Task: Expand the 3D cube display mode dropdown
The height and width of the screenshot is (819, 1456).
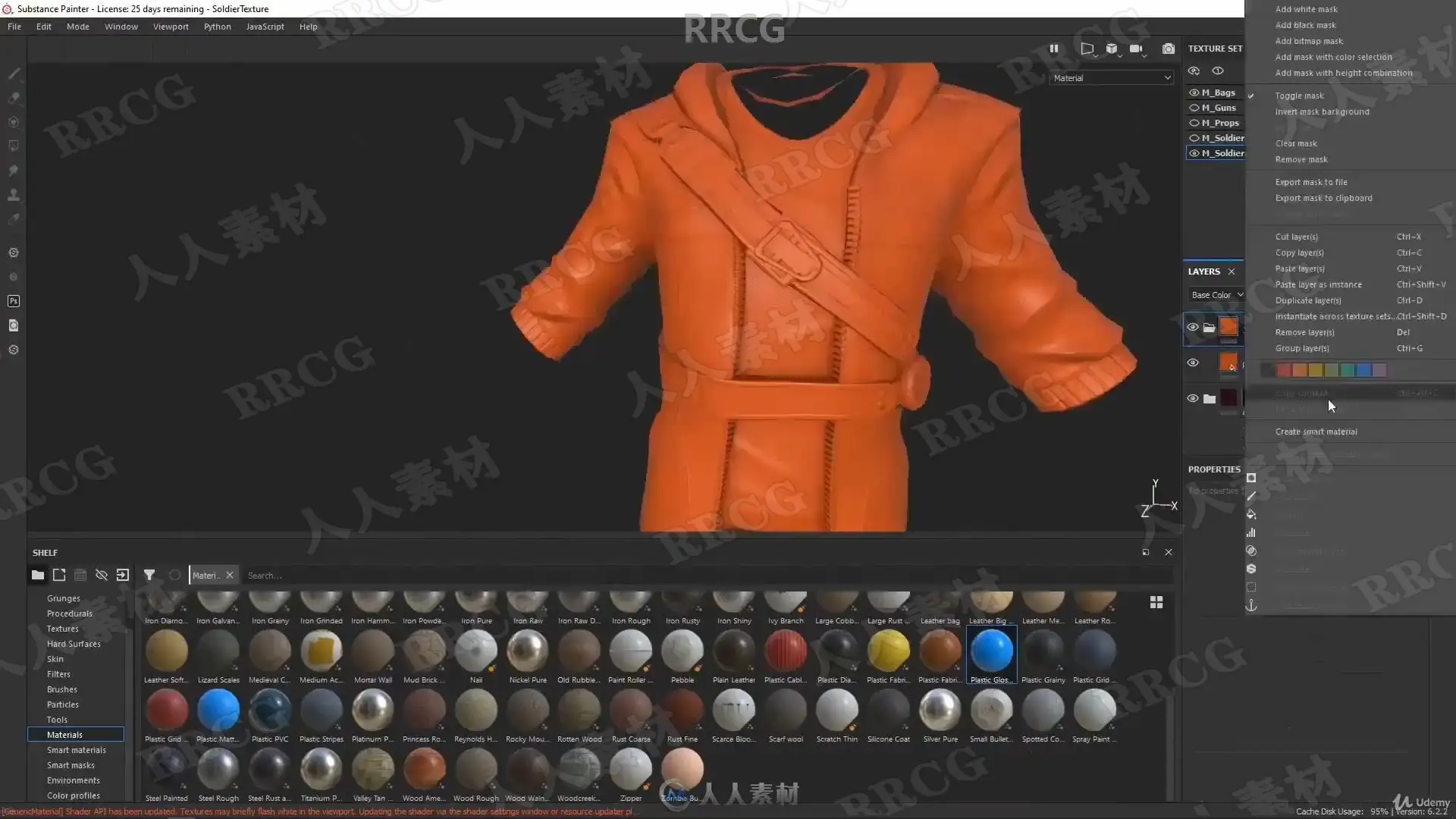Action: point(1112,49)
